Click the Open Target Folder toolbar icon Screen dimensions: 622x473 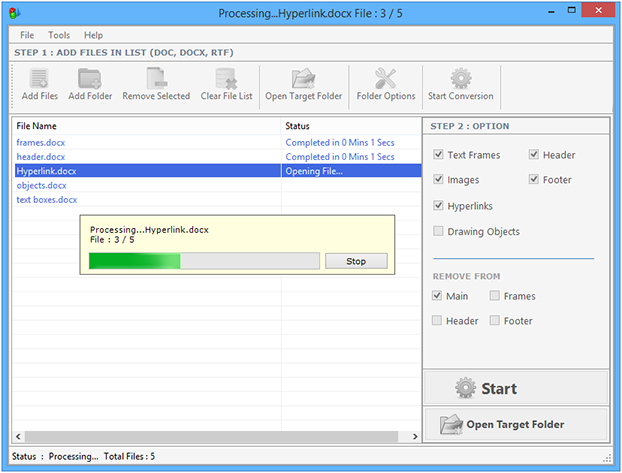click(x=303, y=79)
